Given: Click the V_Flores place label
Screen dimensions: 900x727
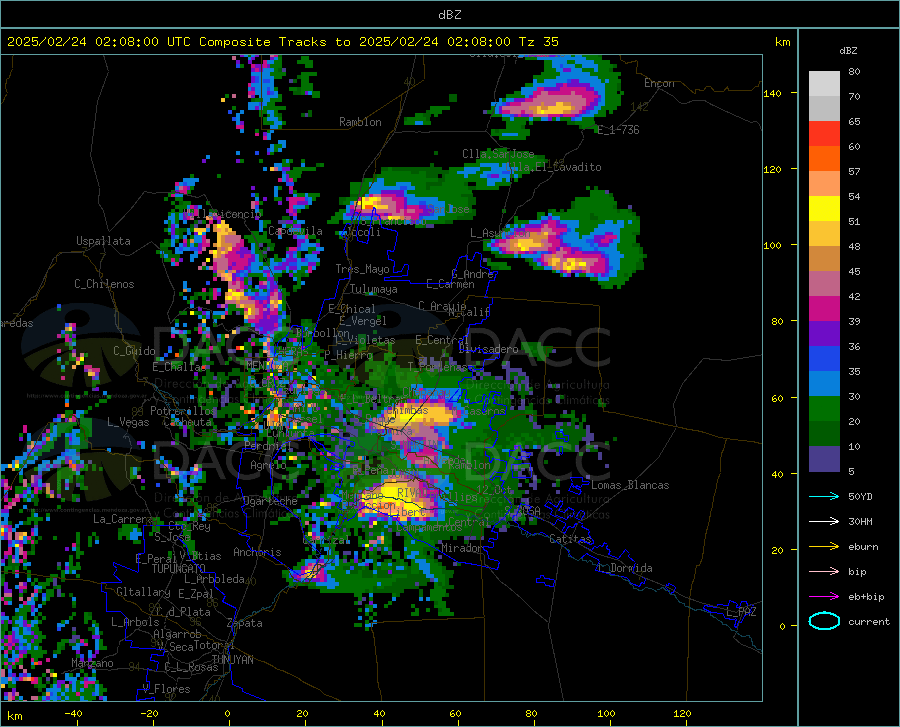Looking at the screenshot, I should click(x=166, y=689).
